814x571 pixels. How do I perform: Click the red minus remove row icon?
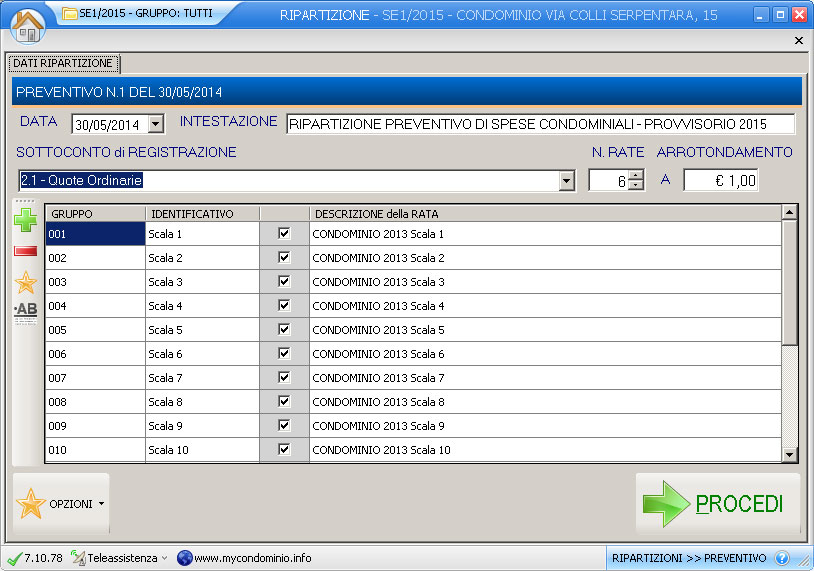26,250
